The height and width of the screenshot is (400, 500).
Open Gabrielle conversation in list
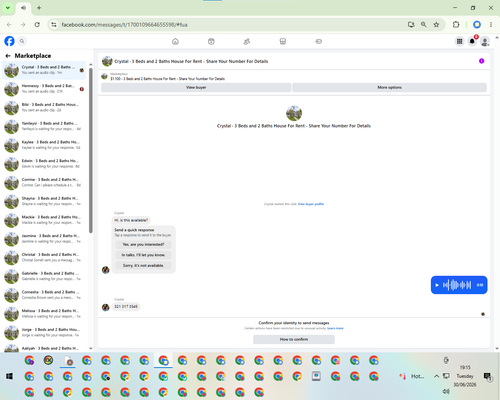tap(44, 276)
